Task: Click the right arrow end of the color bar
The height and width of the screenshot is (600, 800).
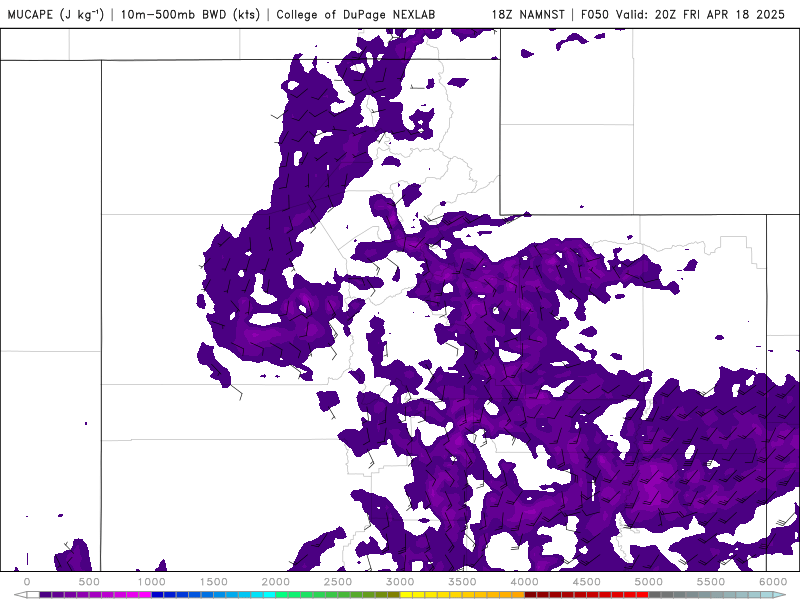Action: point(779,594)
